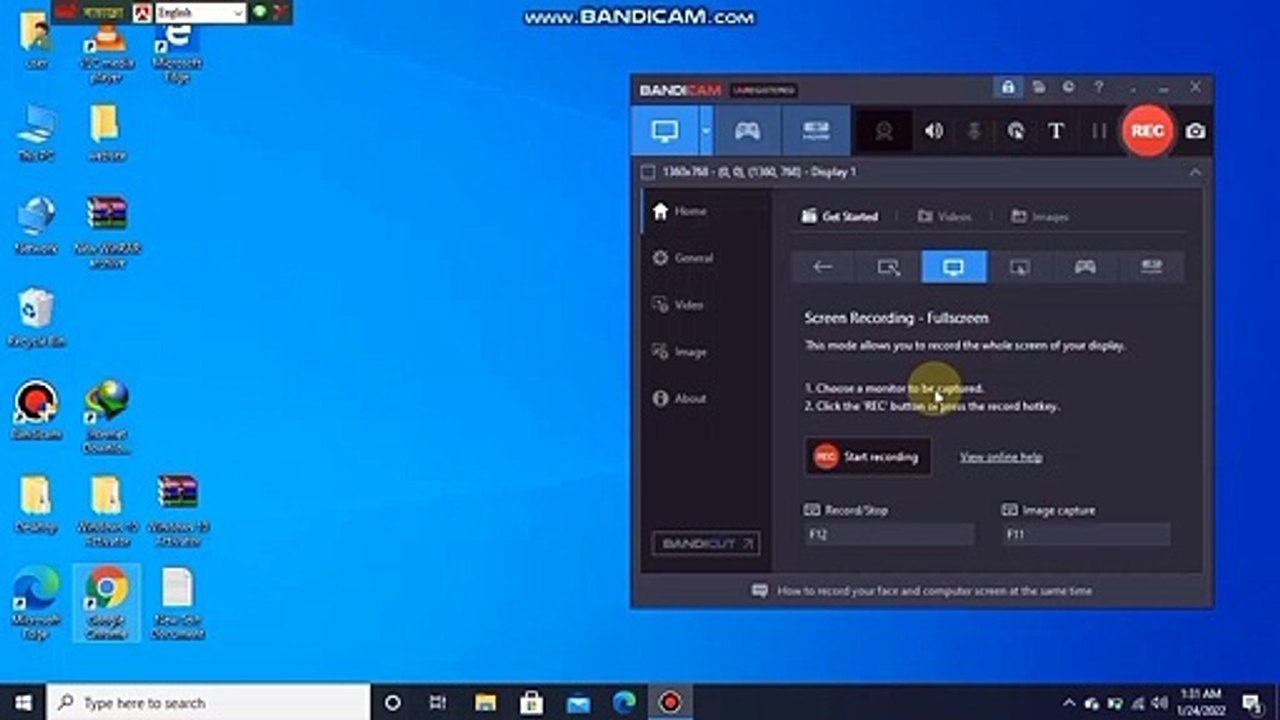This screenshot has width=1280, height=720.
Task: Open the English language dropdown at top
Action: point(200,13)
